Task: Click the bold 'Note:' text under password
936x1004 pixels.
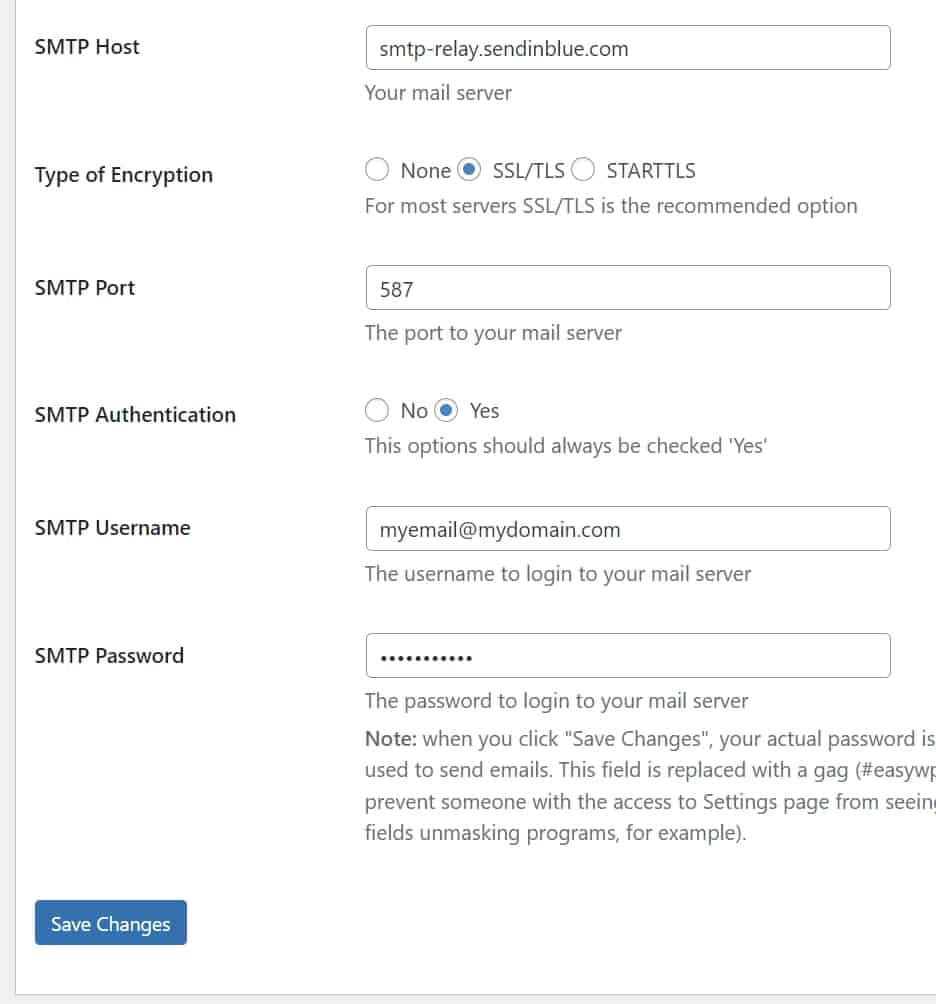Action: pyautogui.click(x=391, y=739)
